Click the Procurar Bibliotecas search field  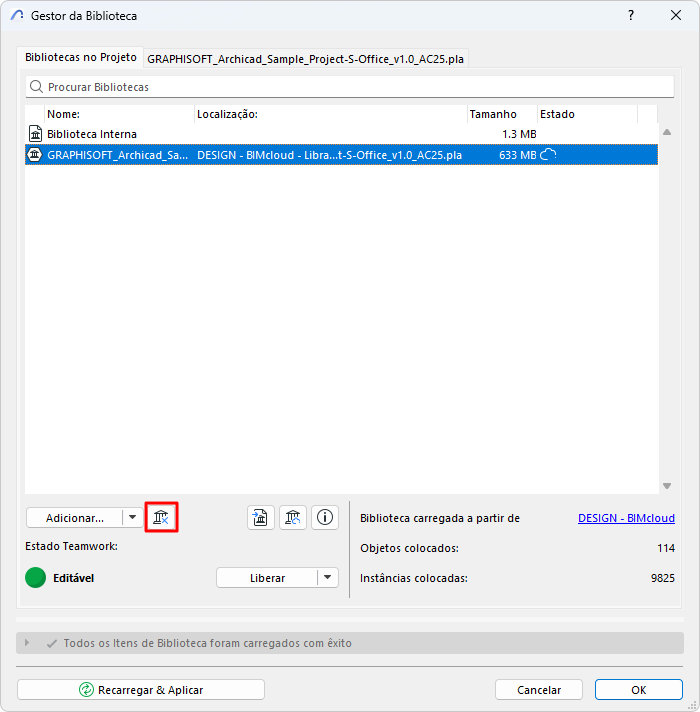[x=350, y=87]
